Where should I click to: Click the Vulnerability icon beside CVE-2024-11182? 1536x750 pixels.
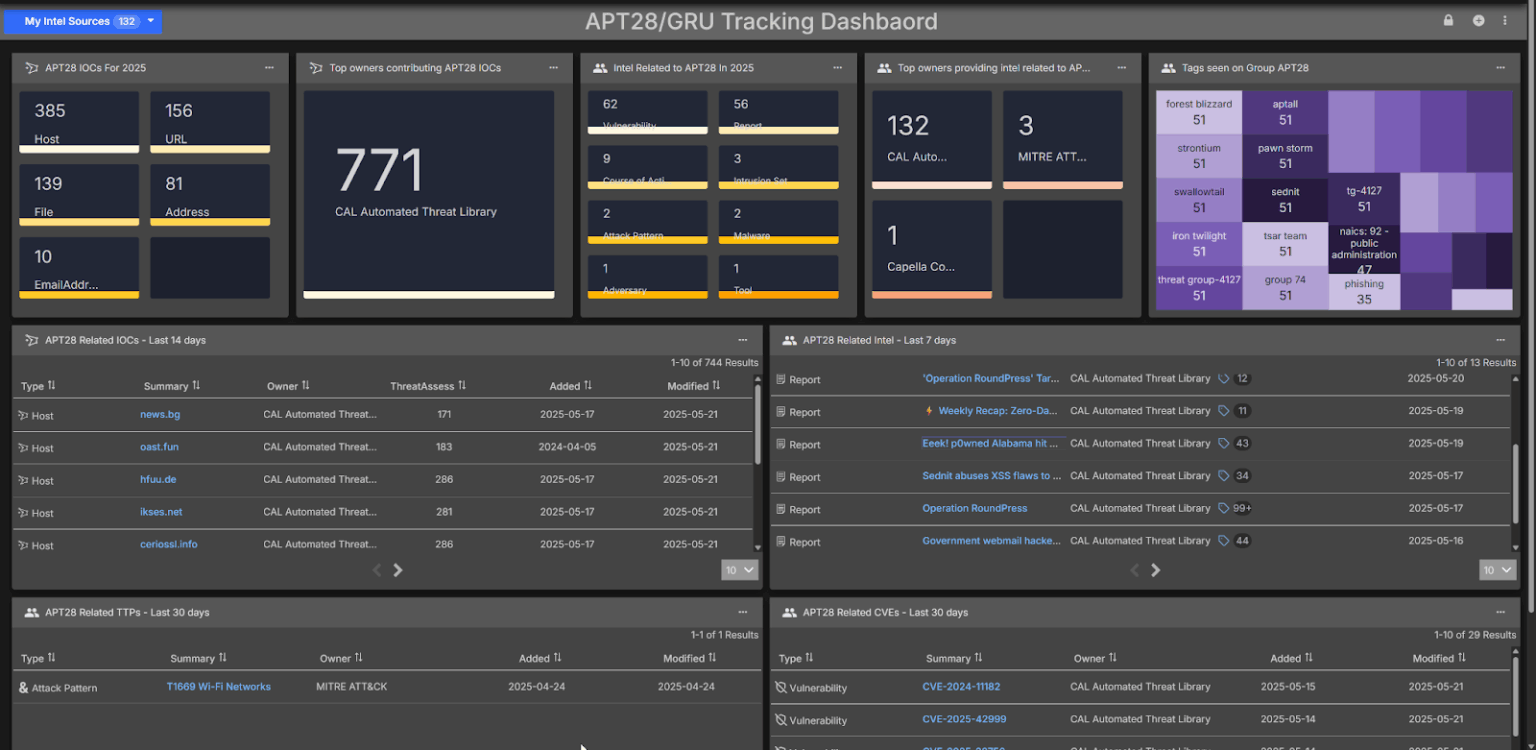pos(782,687)
